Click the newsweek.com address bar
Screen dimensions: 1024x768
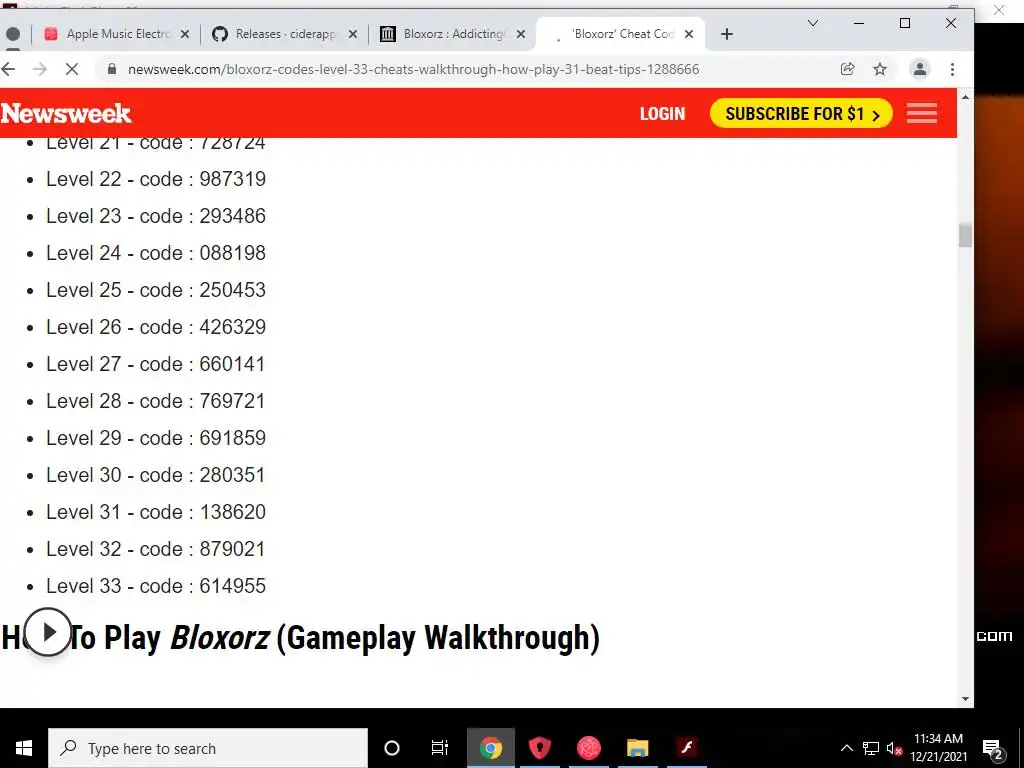pos(413,69)
